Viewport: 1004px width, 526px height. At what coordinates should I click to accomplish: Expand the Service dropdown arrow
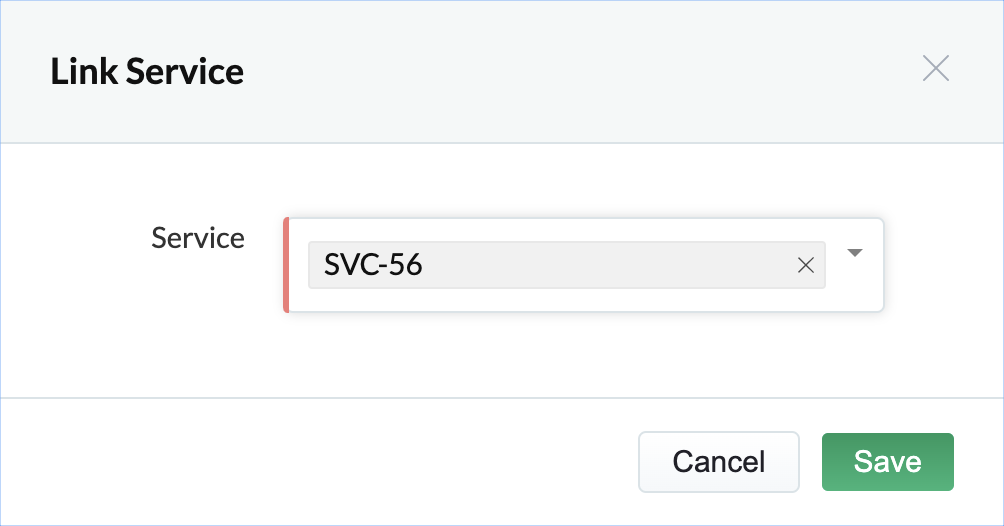854,253
